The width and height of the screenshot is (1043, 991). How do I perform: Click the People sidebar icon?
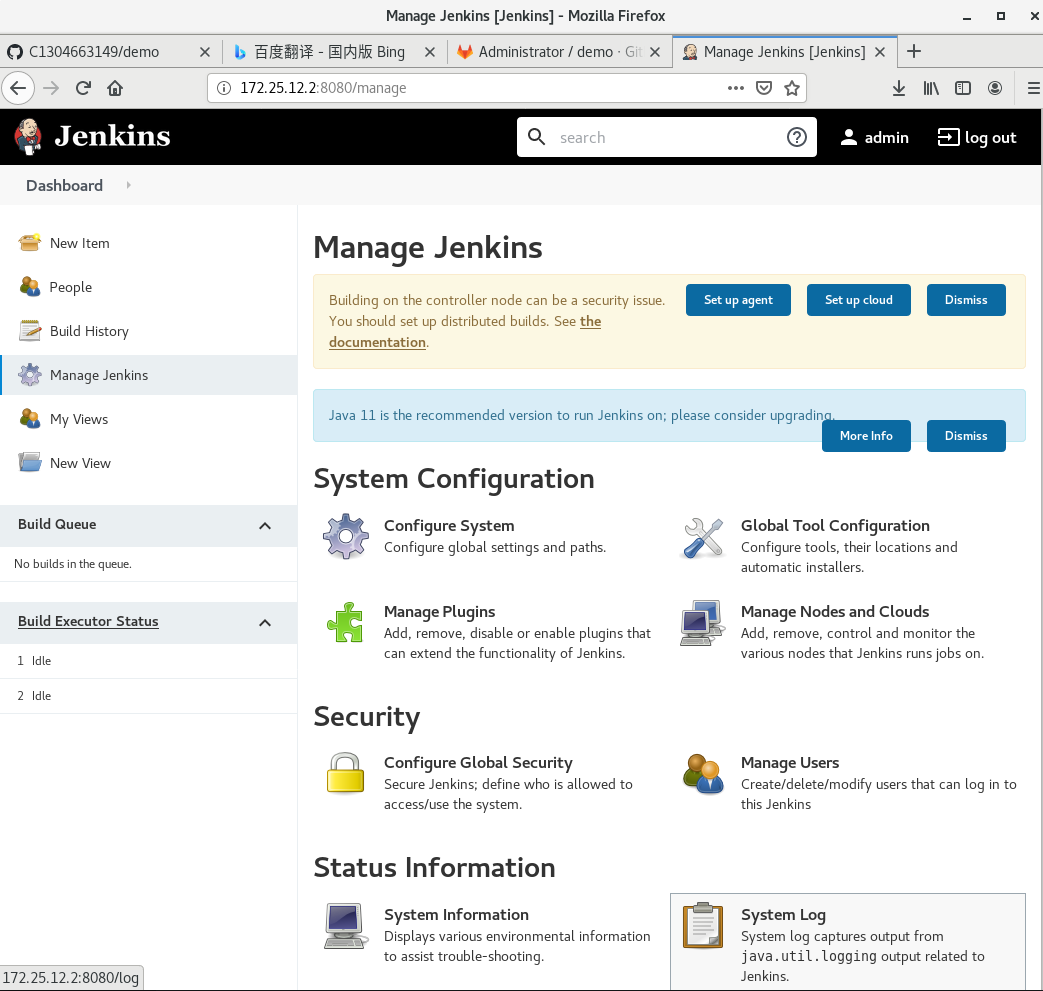(x=29, y=287)
